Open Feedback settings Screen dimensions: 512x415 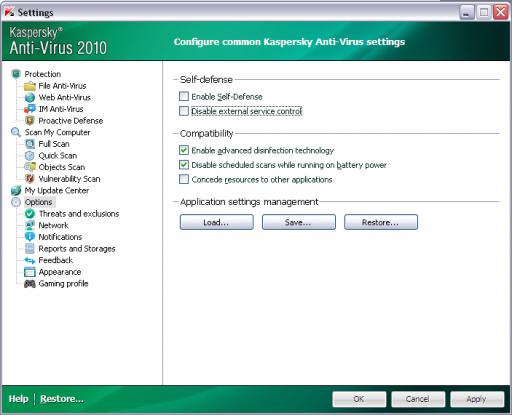click(x=56, y=260)
